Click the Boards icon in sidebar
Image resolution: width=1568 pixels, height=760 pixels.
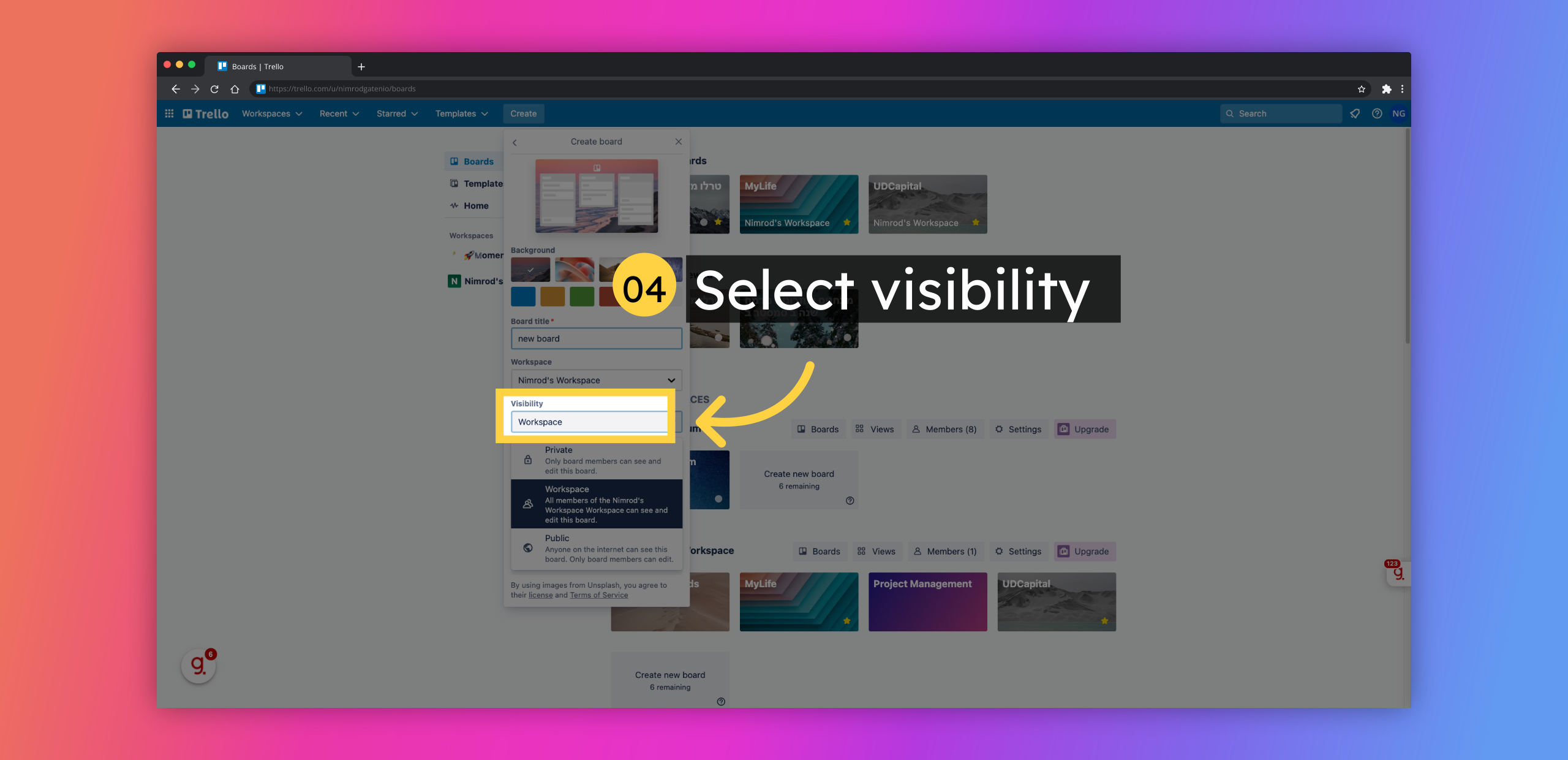pyautogui.click(x=454, y=161)
